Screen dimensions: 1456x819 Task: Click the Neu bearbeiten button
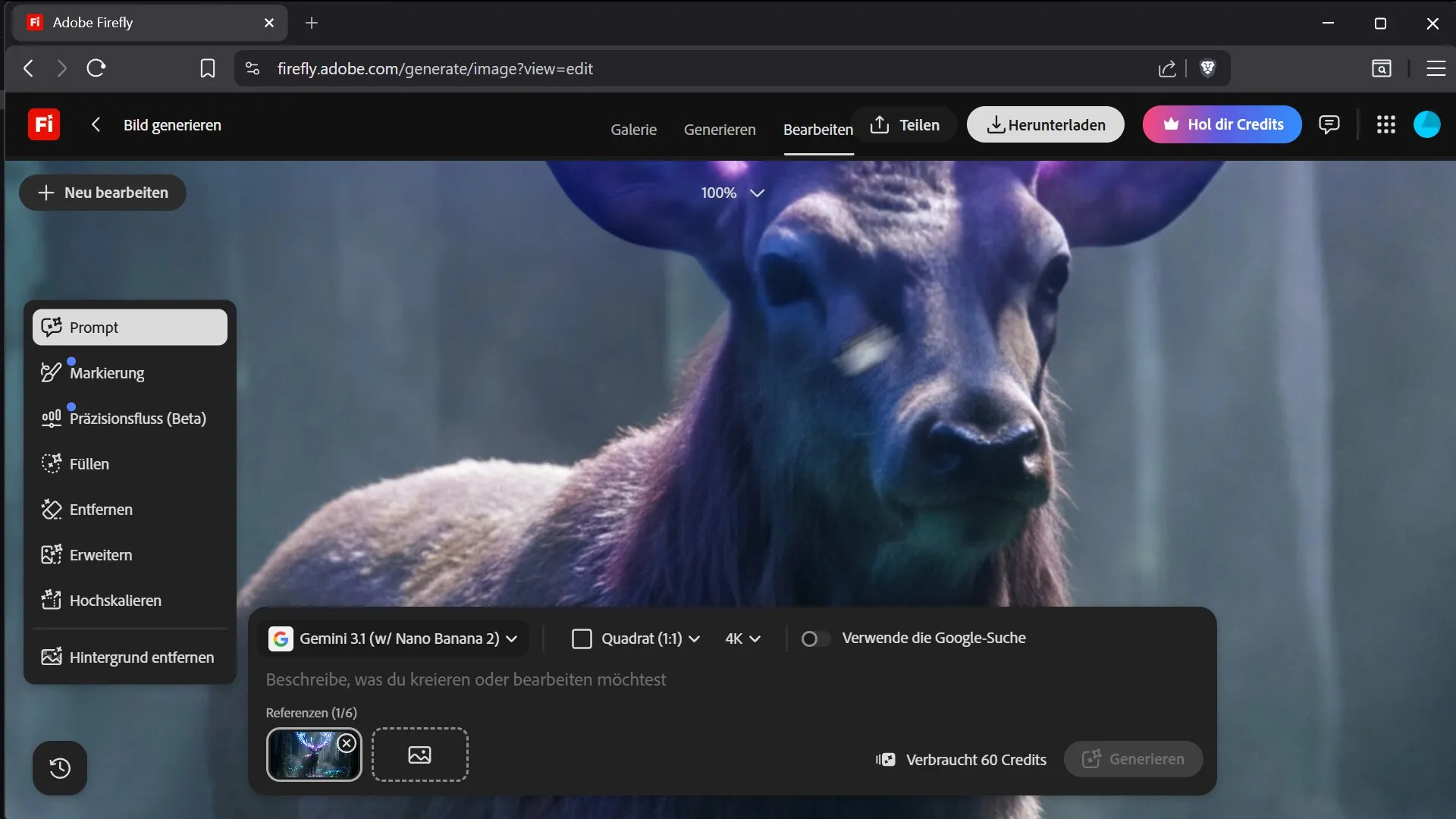coord(102,193)
